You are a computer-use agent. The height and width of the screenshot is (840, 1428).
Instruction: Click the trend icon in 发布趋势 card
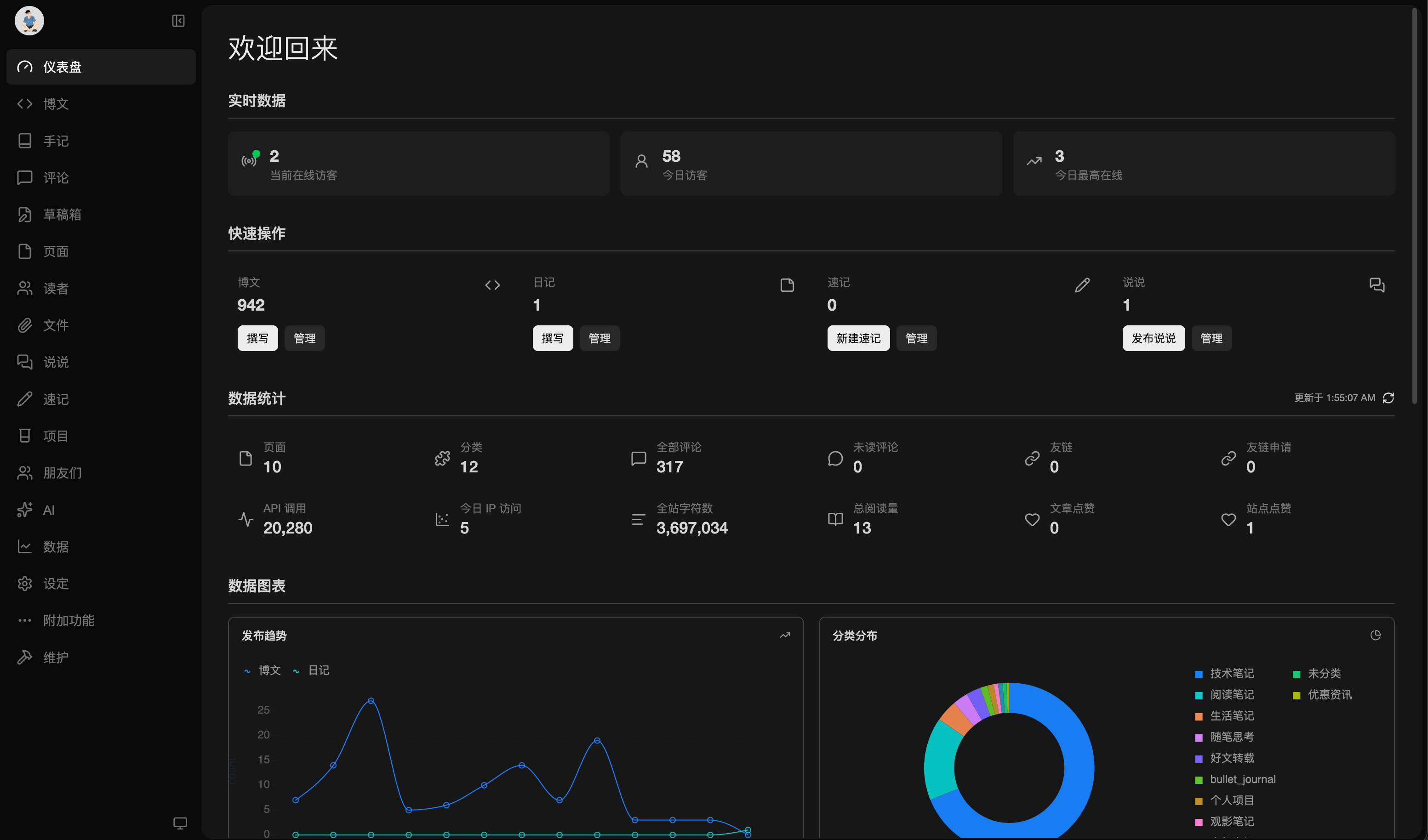click(785, 636)
